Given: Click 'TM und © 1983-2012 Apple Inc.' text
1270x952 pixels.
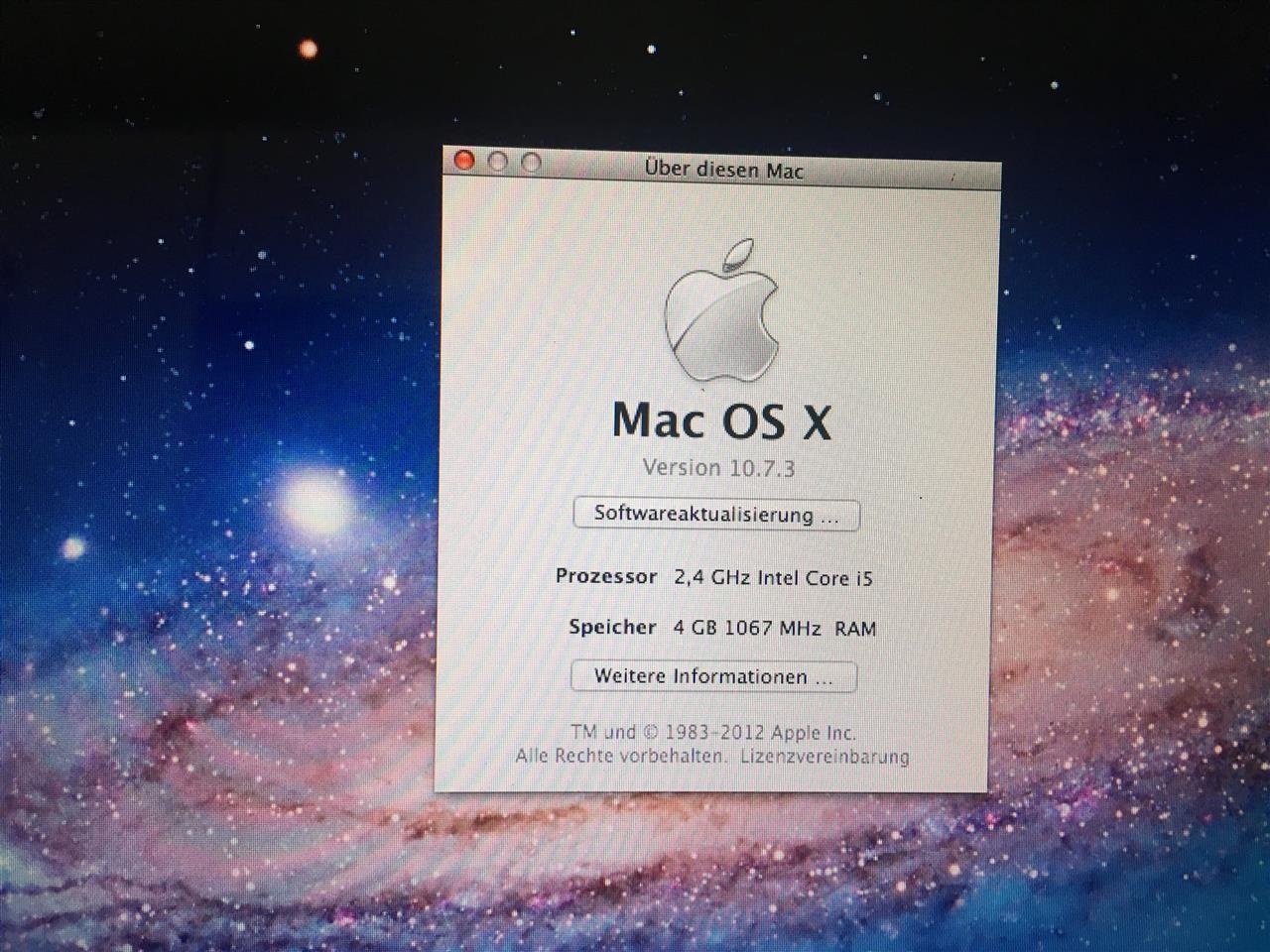Looking at the screenshot, I should click(712, 733).
